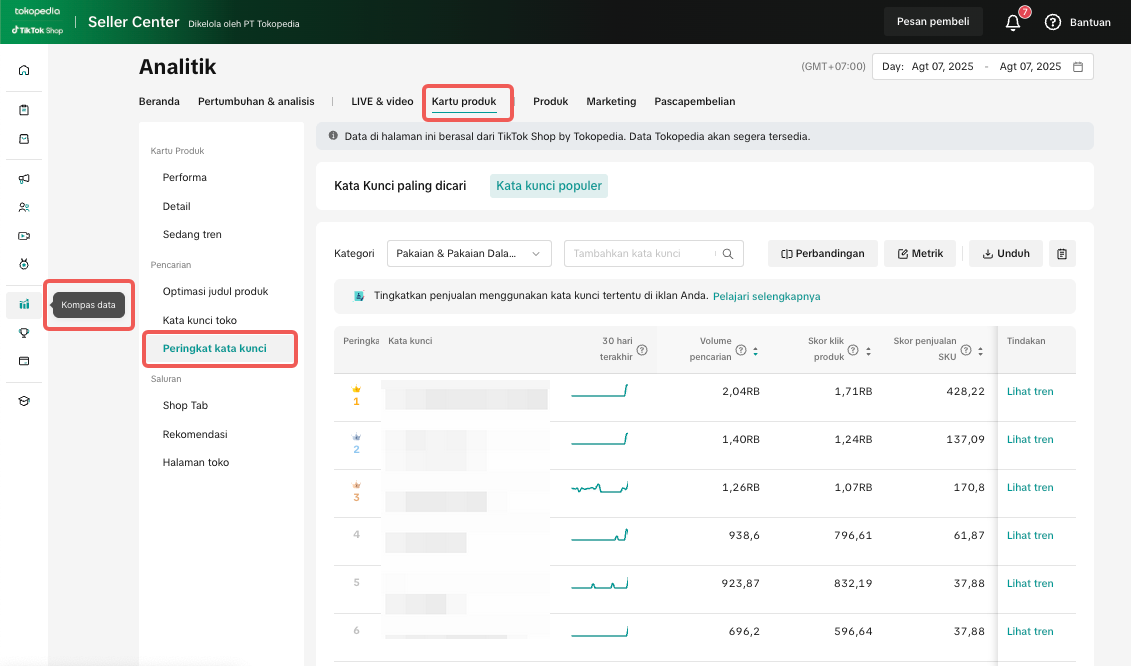
Task: Open the Pelajari selengkapnya link
Action: [x=766, y=297]
